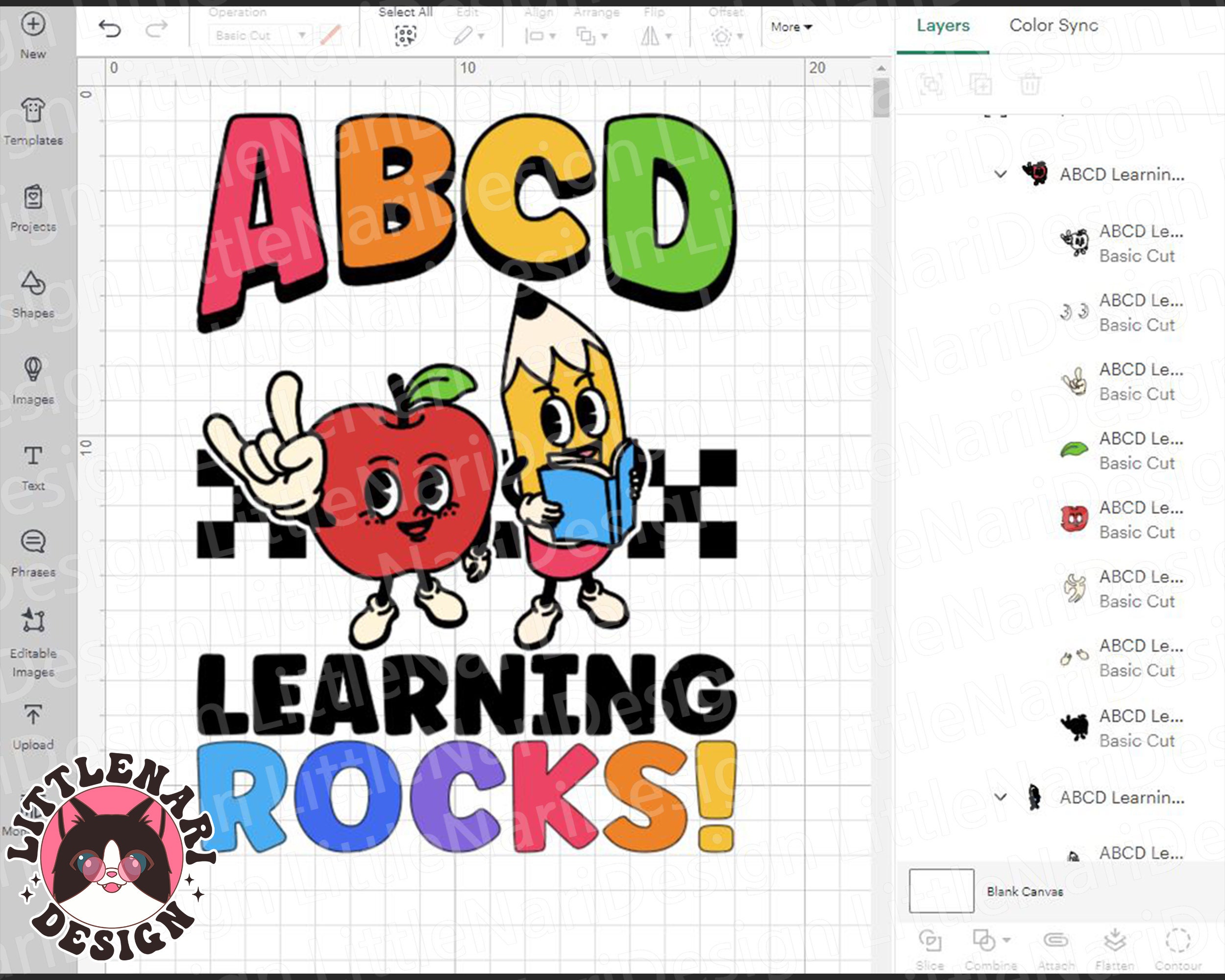Open the Offset tool
1225x980 pixels.
click(727, 36)
